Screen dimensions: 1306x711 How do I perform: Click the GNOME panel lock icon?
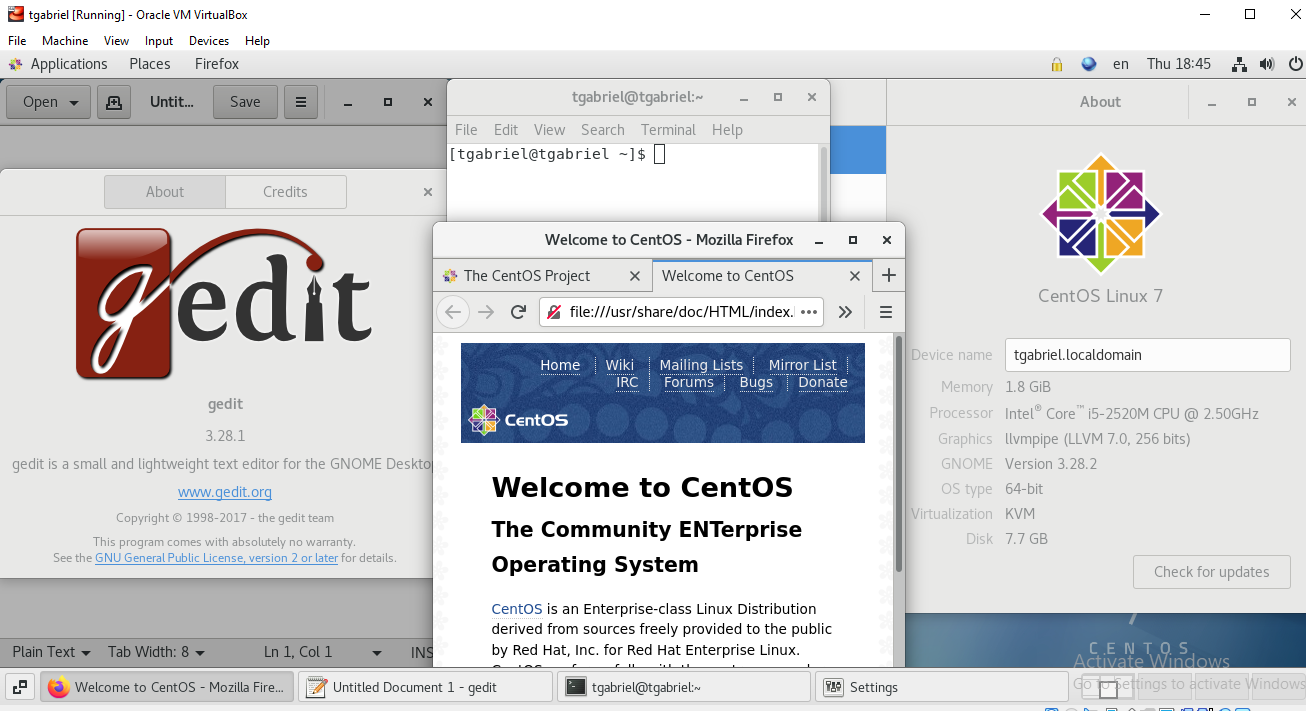(1057, 64)
